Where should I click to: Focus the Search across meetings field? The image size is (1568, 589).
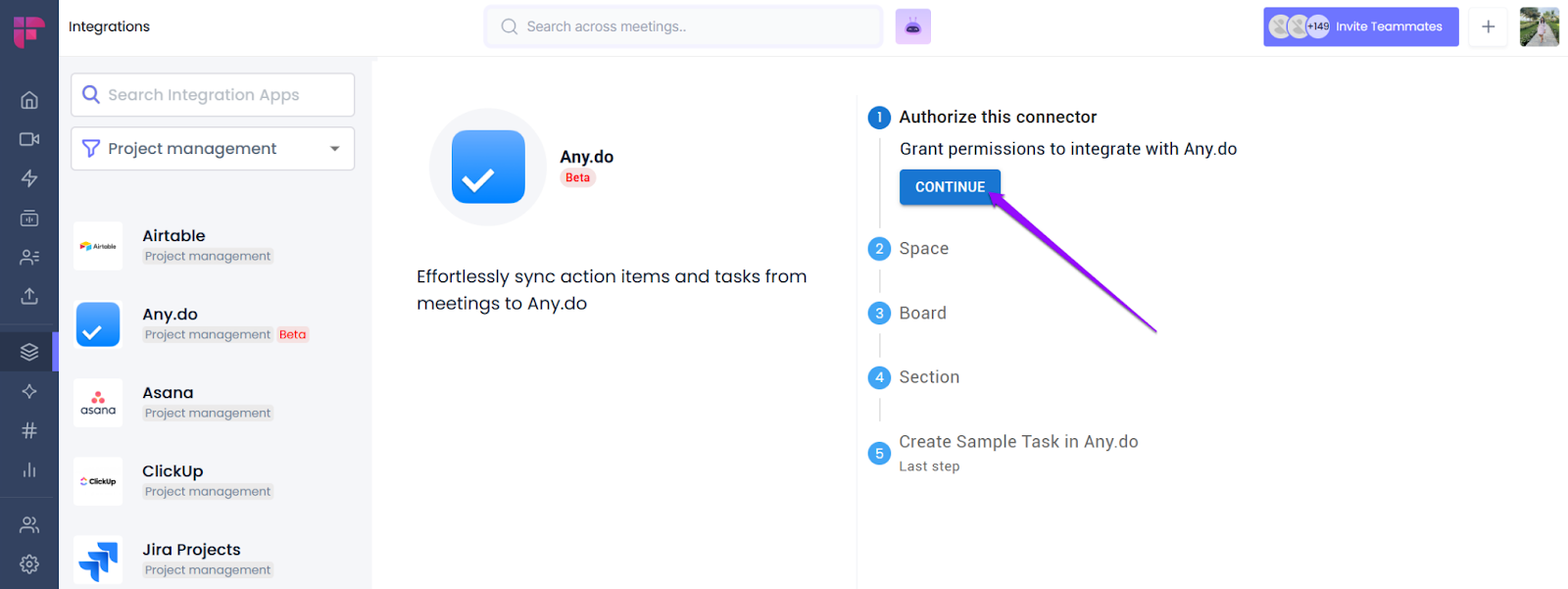[x=683, y=26]
